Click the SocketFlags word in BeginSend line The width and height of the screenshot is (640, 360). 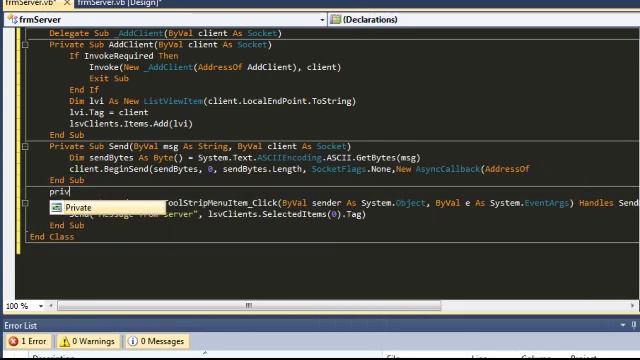pos(339,169)
